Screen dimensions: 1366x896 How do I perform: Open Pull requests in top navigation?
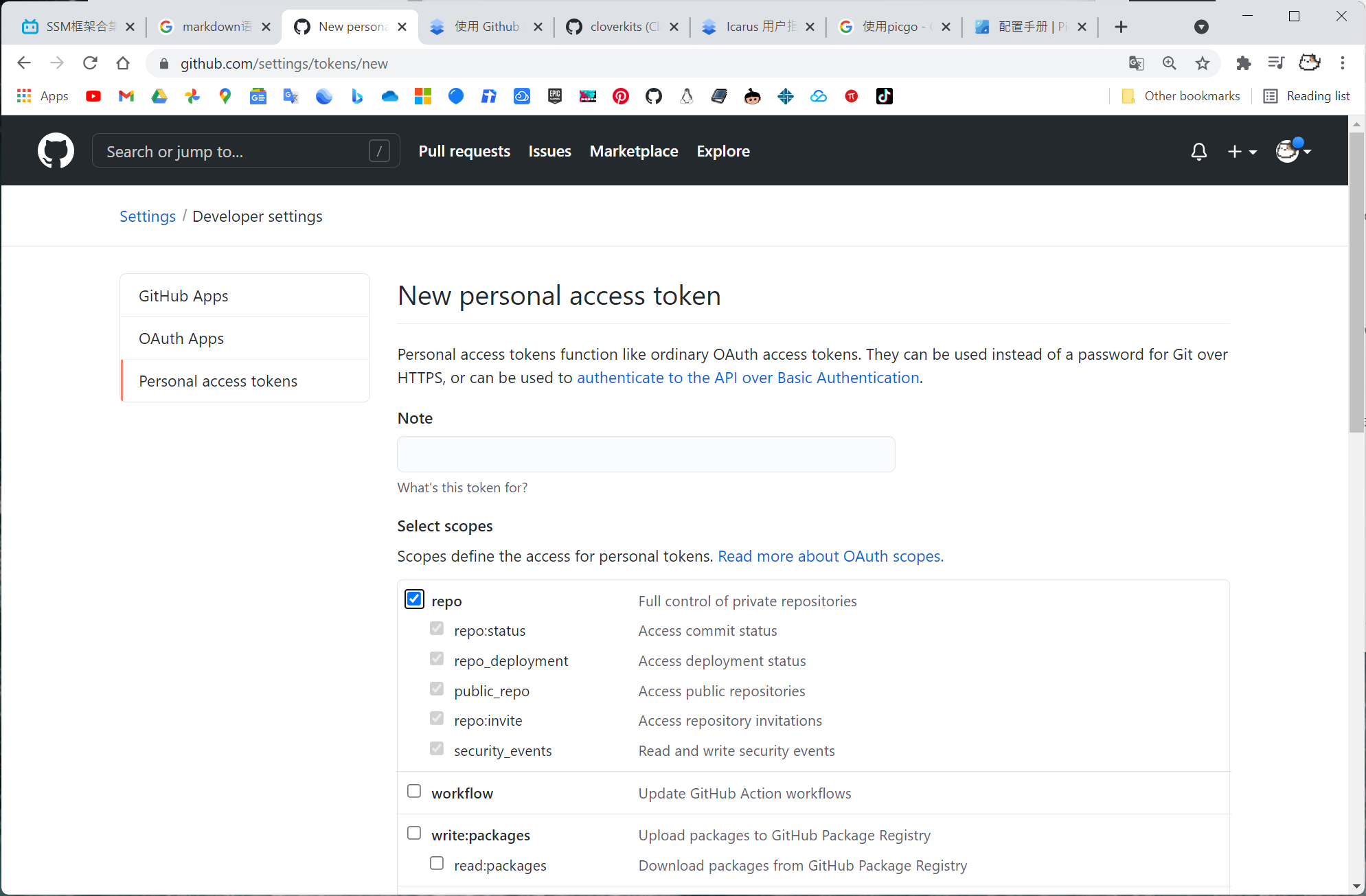pyautogui.click(x=464, y=151)
